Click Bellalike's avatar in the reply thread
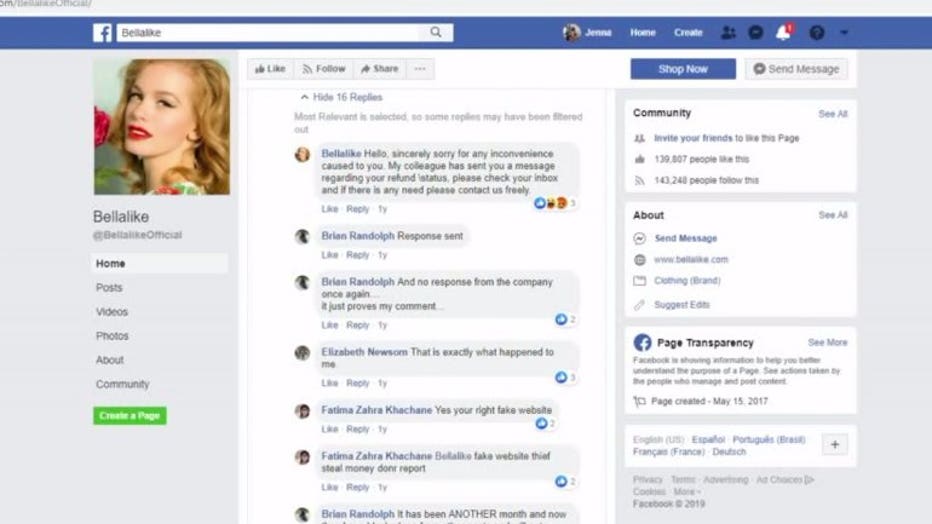 coord(302,154)
